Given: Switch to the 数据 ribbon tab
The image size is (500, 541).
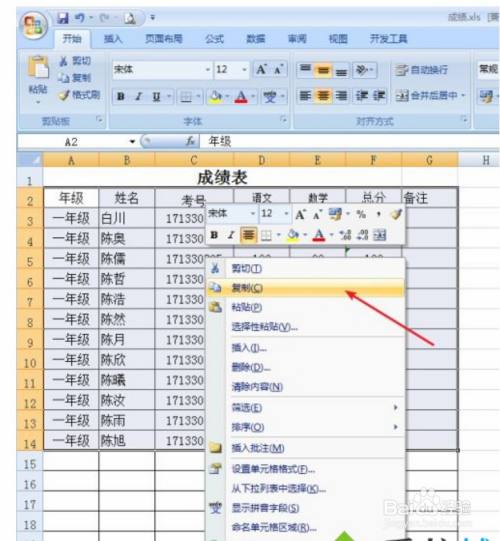Looking at the screenshot, I should (x=256, y=39).
